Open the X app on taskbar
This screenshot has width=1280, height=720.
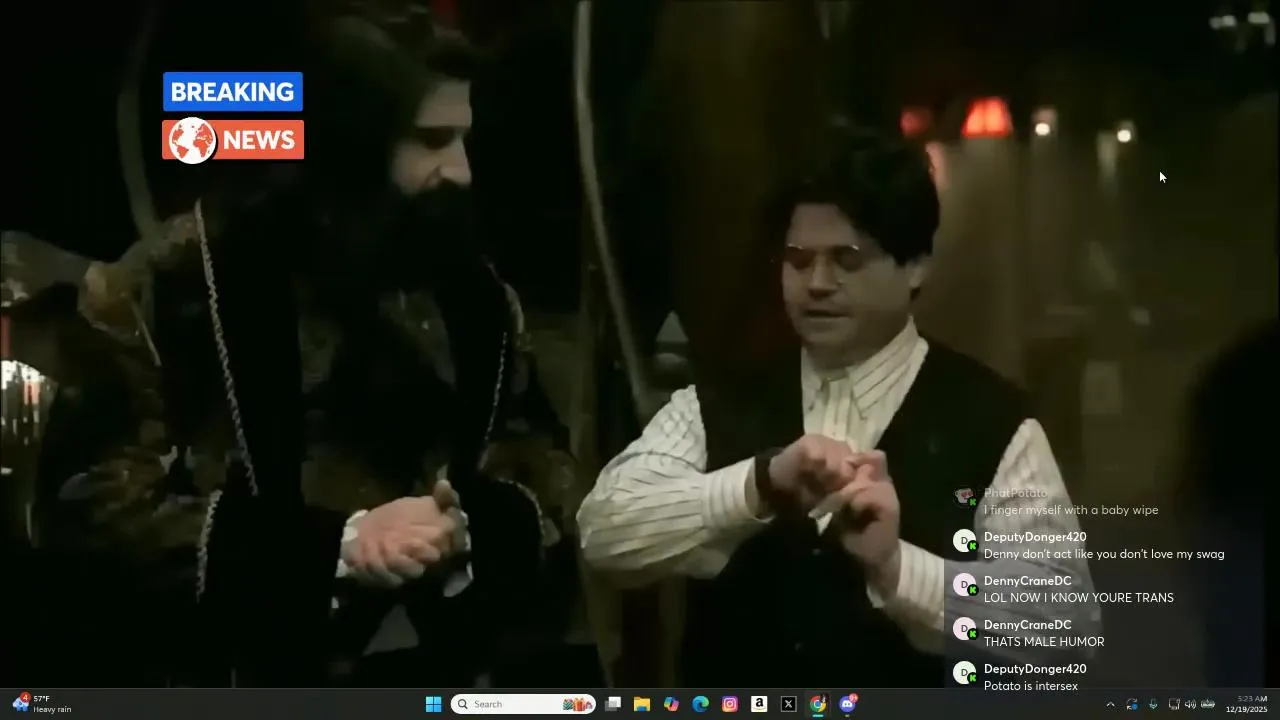pyautogui.click(x=788, y=704)
